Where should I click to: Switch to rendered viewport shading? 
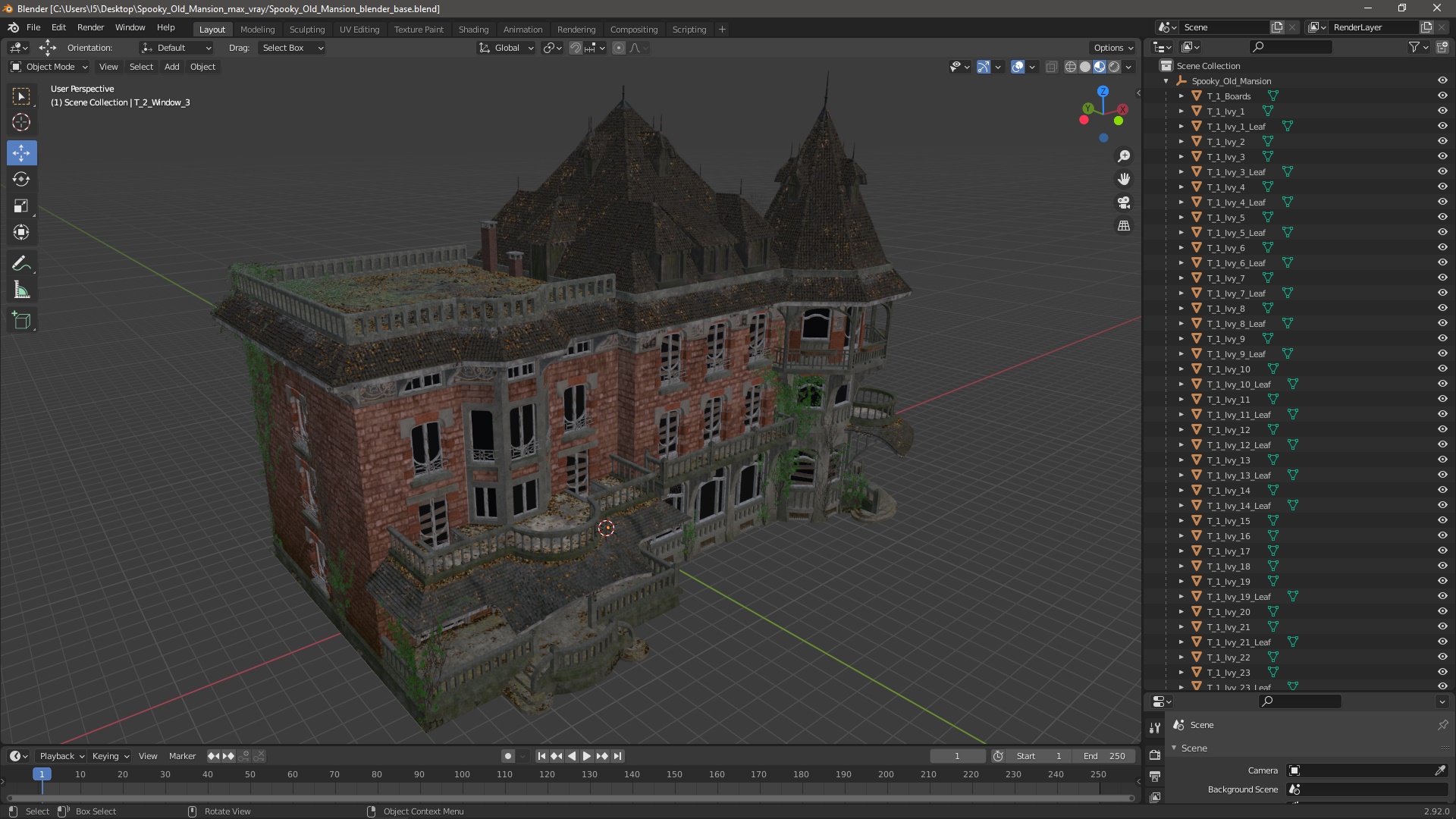point(1114,67)
